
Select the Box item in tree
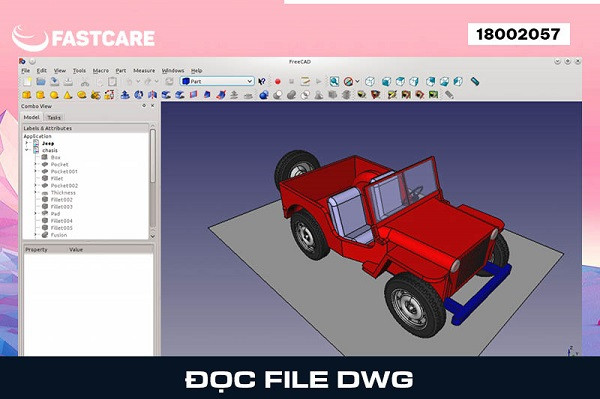55,157
